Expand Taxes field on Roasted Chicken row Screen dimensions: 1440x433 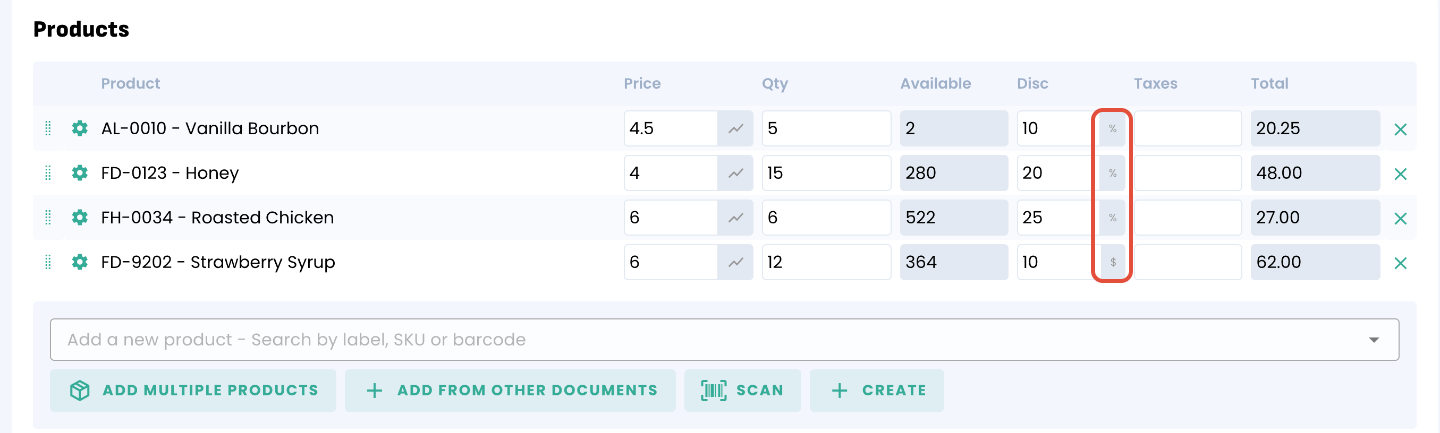pyautogui.click(x=1187, y=218)
